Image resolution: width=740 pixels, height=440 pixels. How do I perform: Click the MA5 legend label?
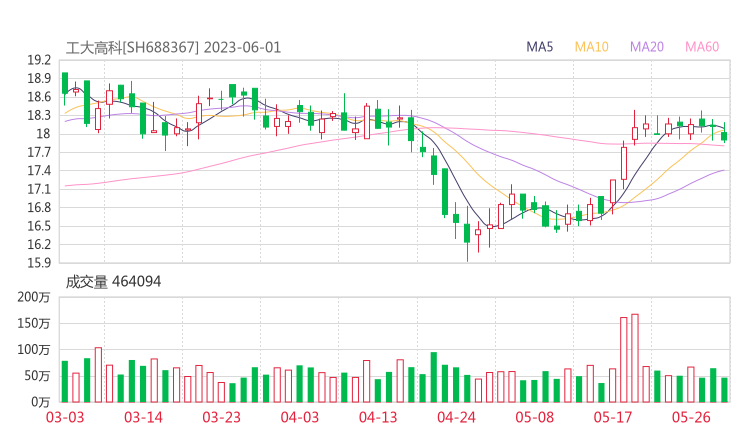click(x=539, y=47)
